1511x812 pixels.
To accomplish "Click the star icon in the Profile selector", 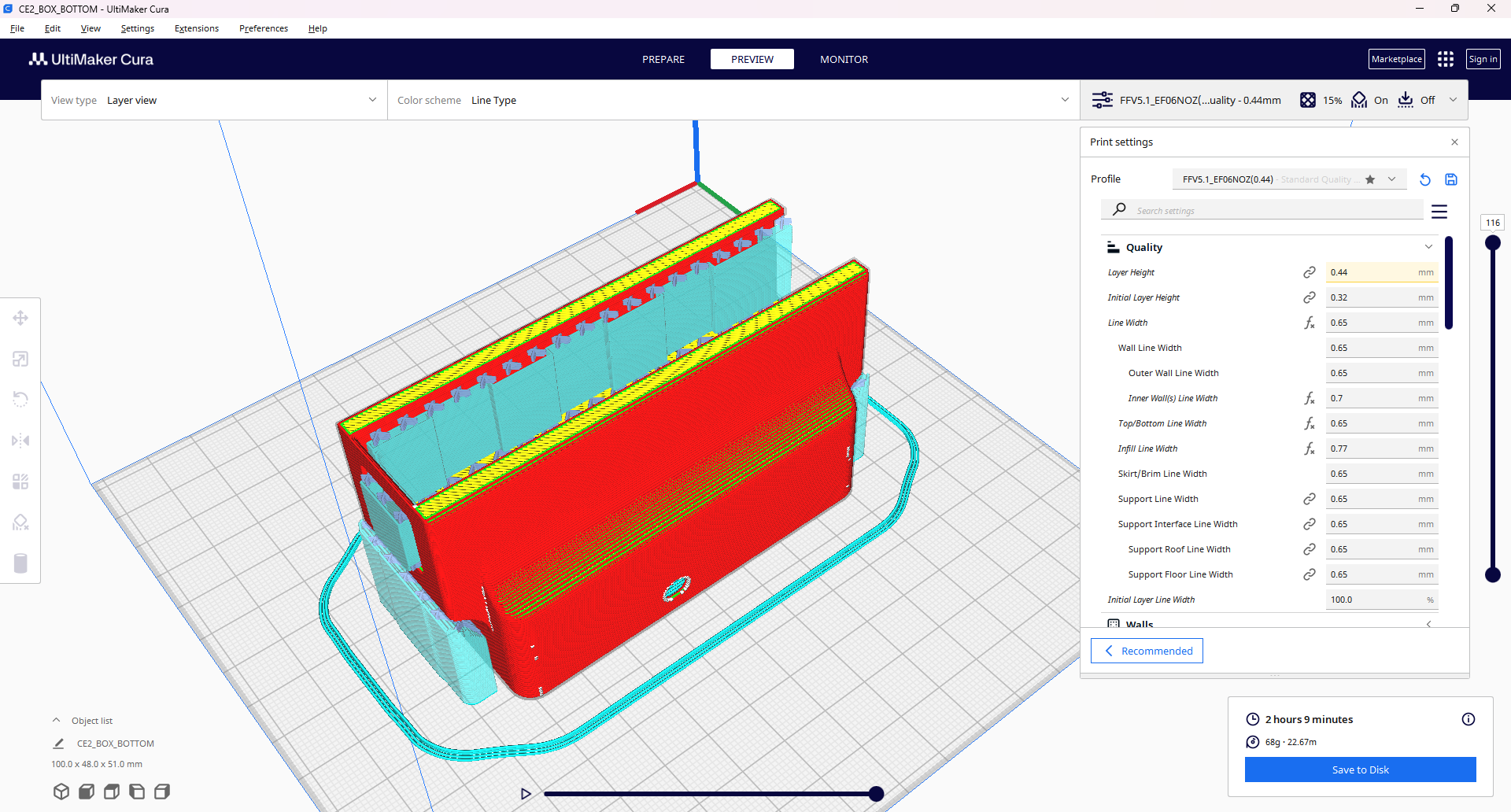I will [1370, 179].
